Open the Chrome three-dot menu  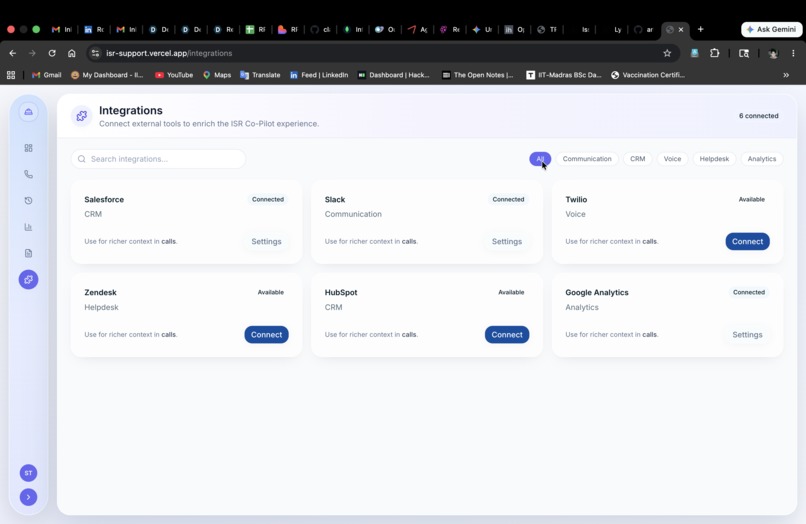pyautogui.click(x=793, y=53)
